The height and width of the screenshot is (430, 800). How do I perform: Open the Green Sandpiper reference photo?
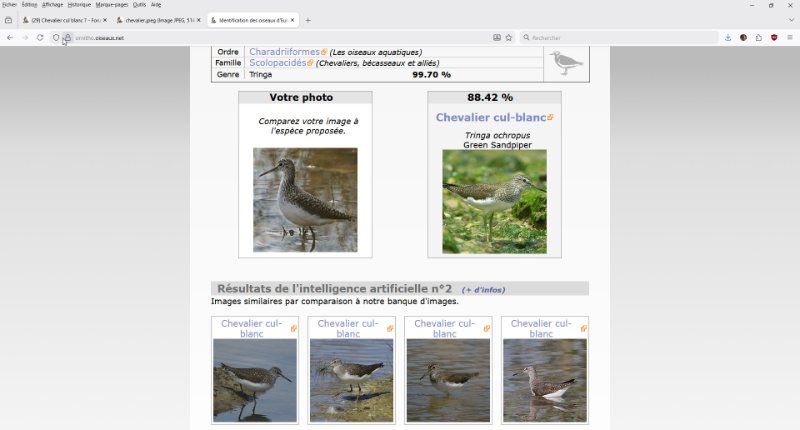point(494,201)
